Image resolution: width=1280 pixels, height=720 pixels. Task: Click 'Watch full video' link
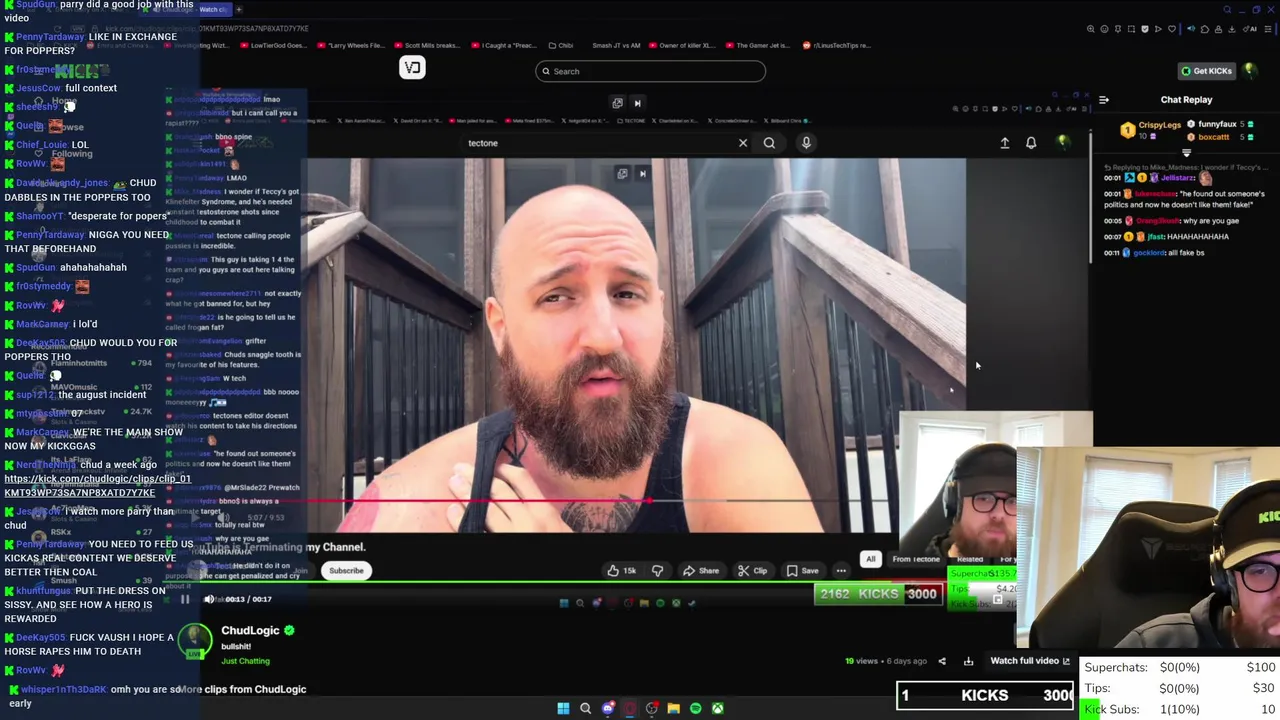click(x=1030, y=661)
